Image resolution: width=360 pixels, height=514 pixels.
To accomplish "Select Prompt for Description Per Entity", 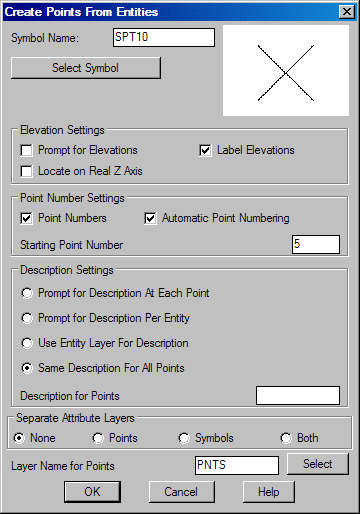I will tap(27, 318).
